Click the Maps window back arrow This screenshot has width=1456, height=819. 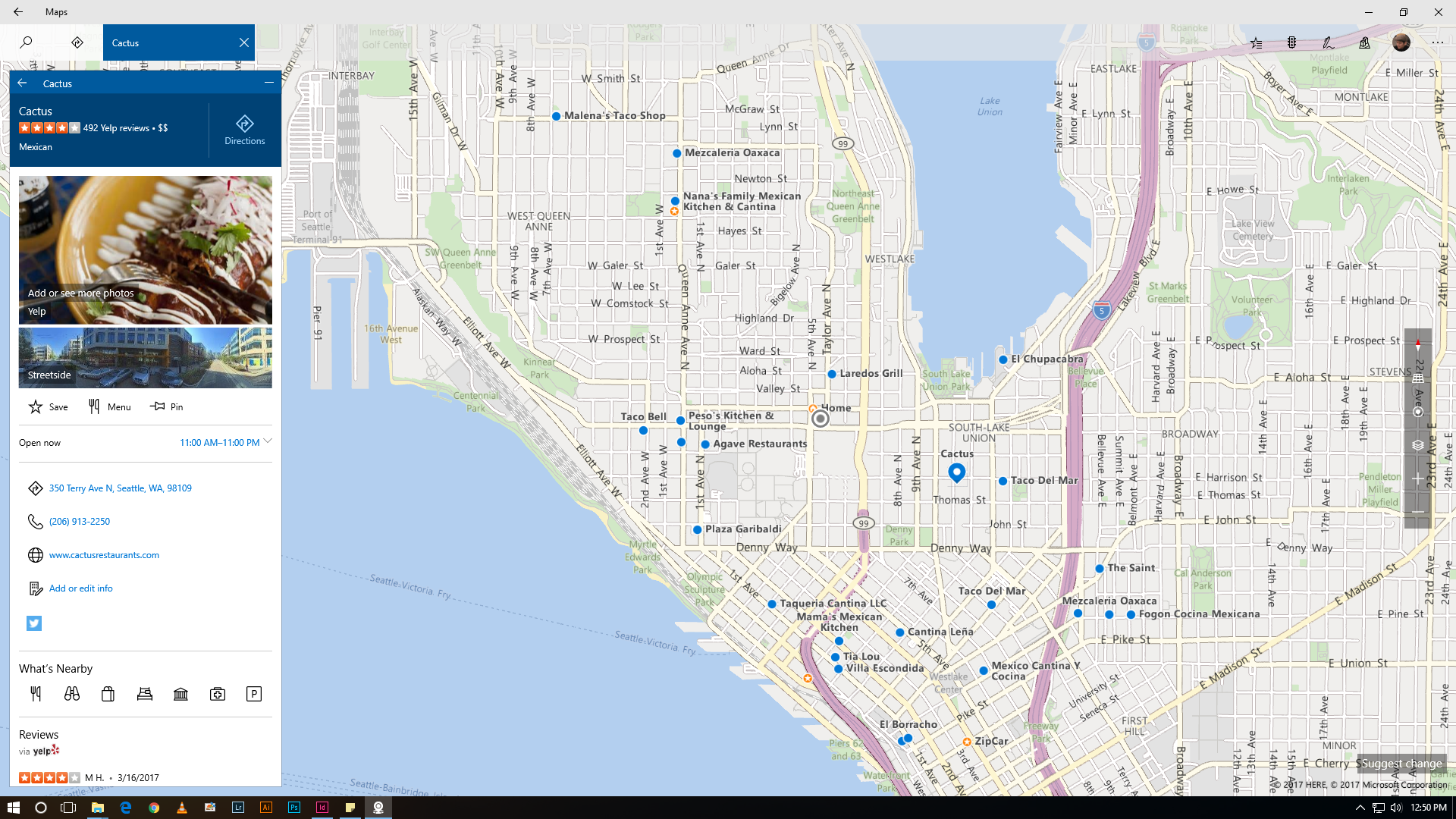pyautogui.click(x=18, y=11)
